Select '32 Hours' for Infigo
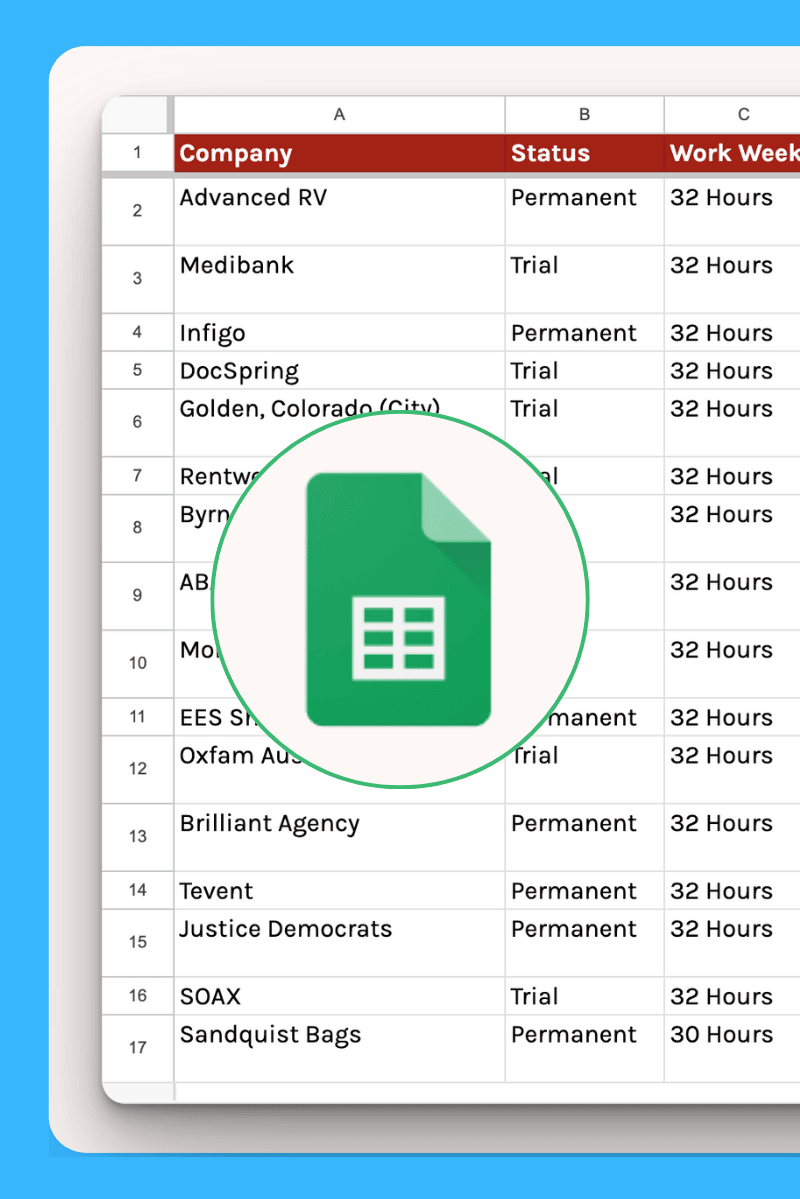The height and width of the screenshot is (1199, 800). pyautogui.click(x=732, y=333)
